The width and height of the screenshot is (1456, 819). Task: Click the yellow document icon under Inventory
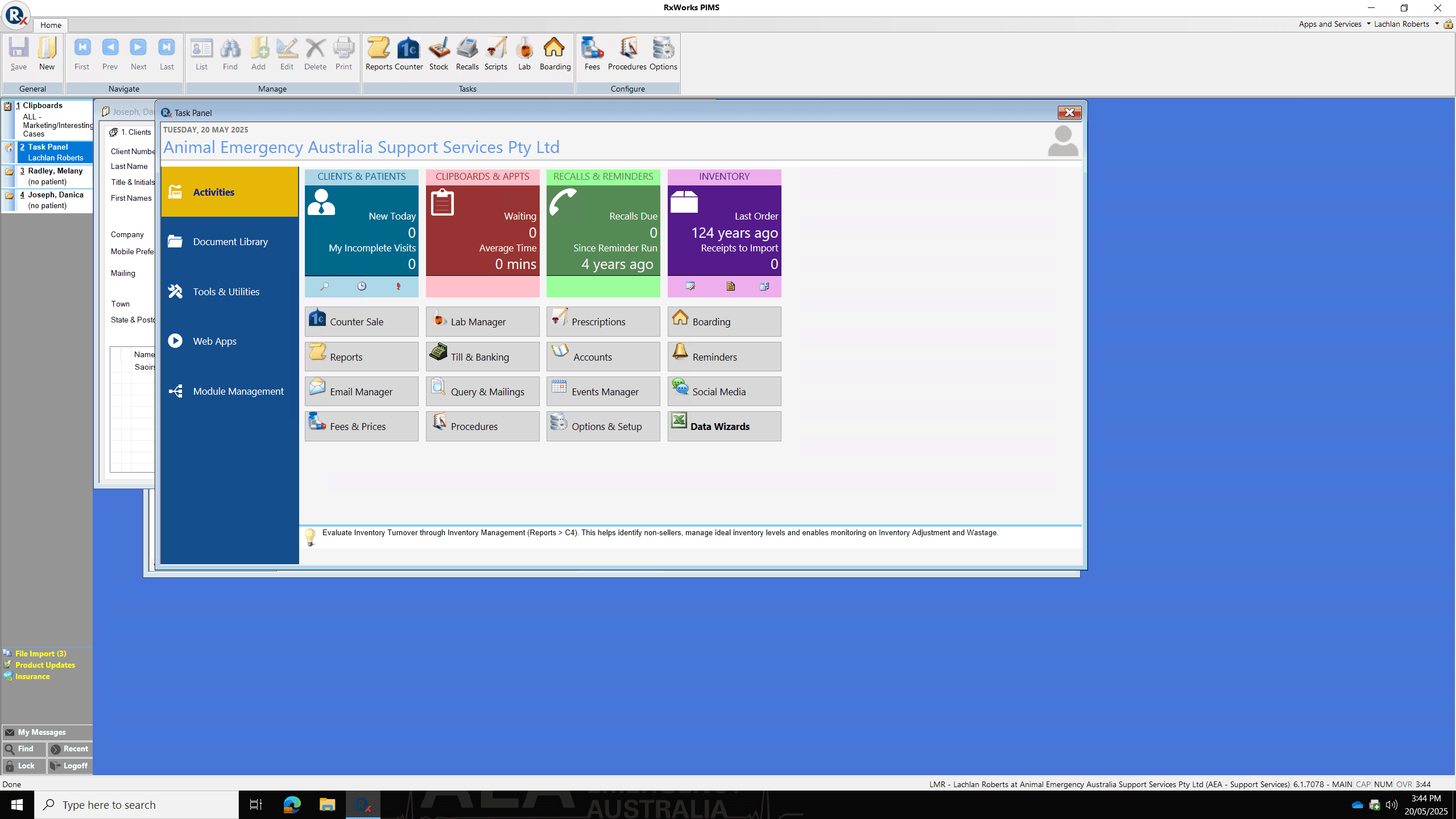coord(731,286)
